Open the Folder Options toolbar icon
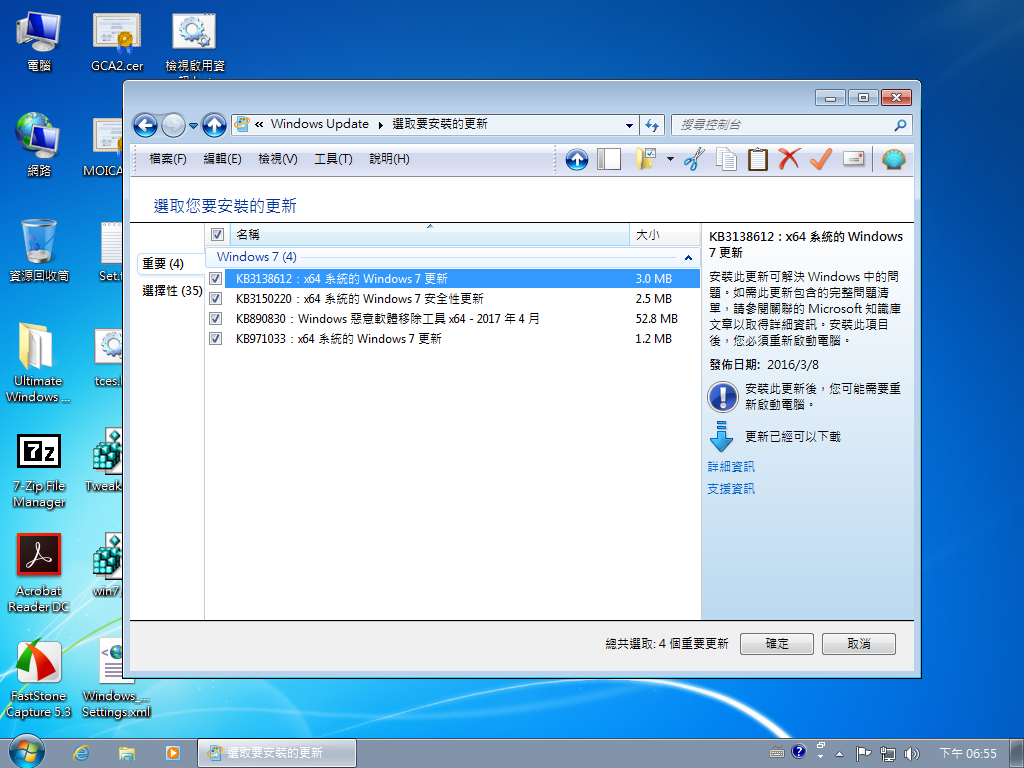1024x768 pixels. coord(647,159)
